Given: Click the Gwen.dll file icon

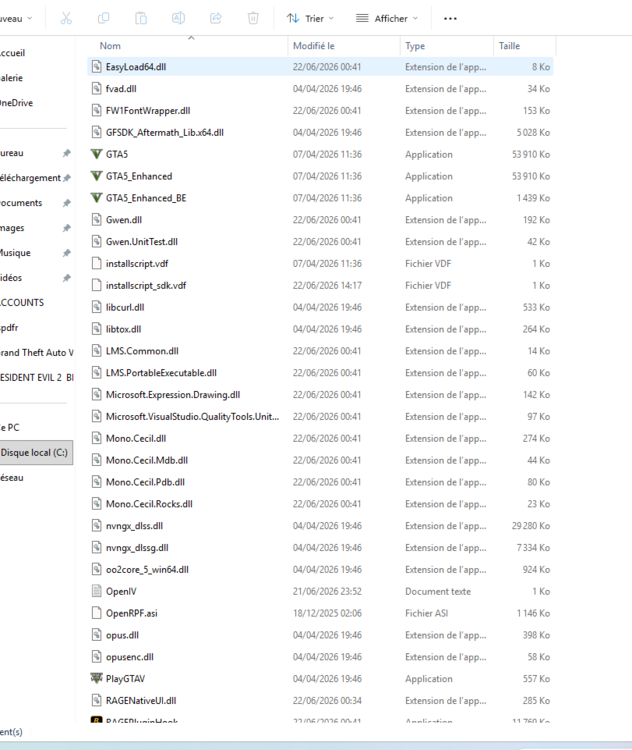Looking at the screenshot, I should pos(96,220).
